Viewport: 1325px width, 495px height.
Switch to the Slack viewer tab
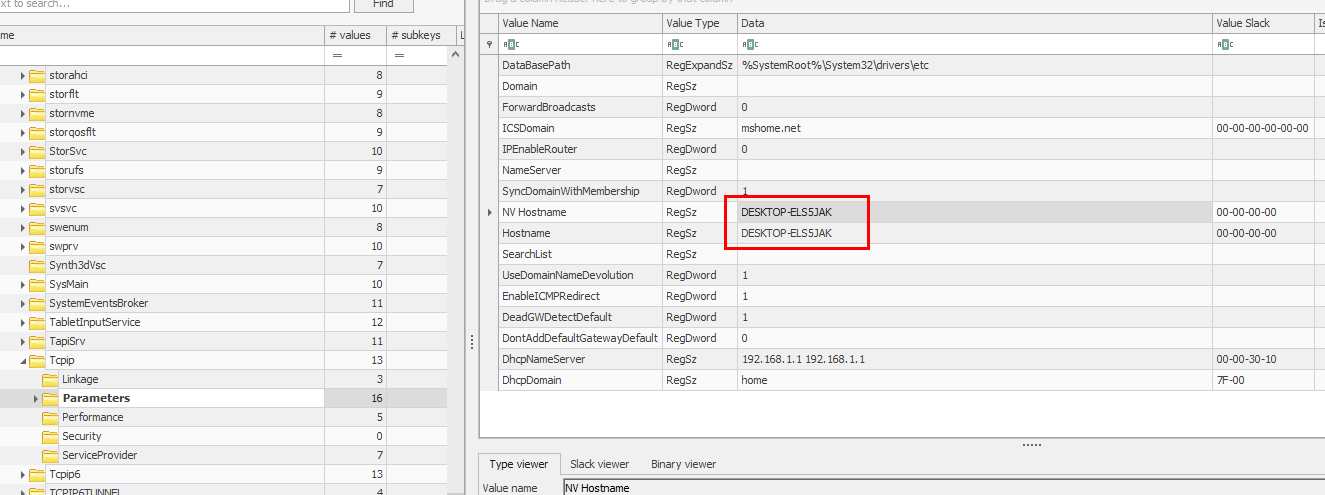click(x=599, y=464)
